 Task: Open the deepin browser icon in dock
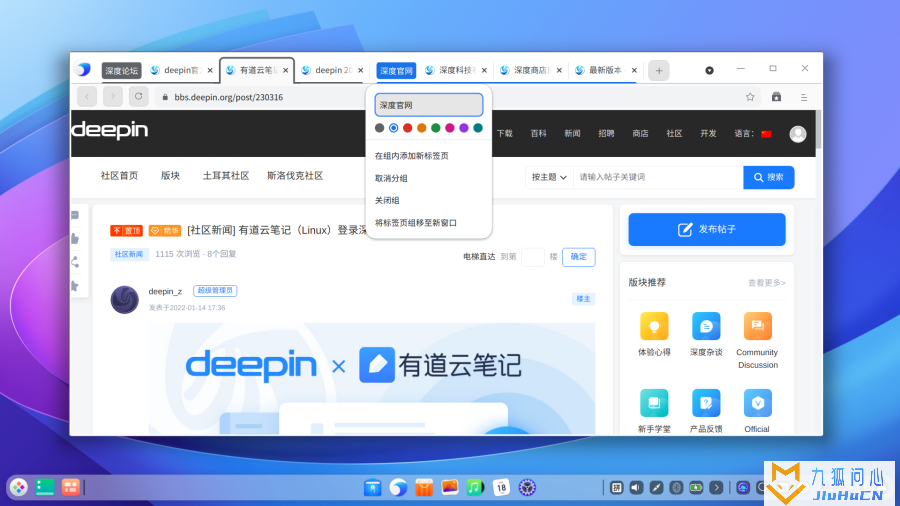(x=398, y=488)
